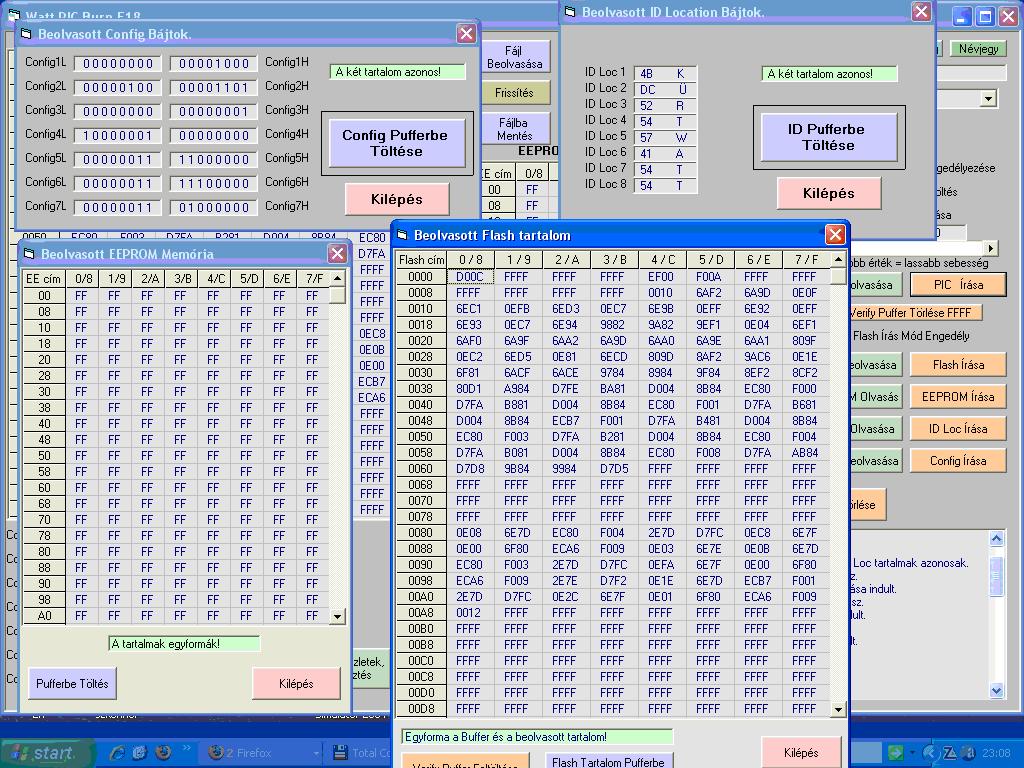Click the Config4L field 10000001
Image resolution: width=1024 pixels, height=768 pixels.
[118, 136]
